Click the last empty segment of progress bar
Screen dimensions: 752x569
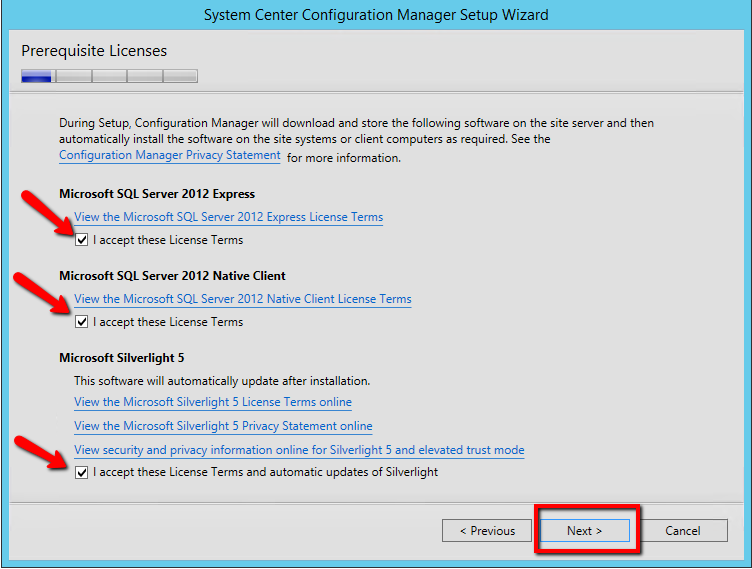pyautogui.click(x=180, y=76)
